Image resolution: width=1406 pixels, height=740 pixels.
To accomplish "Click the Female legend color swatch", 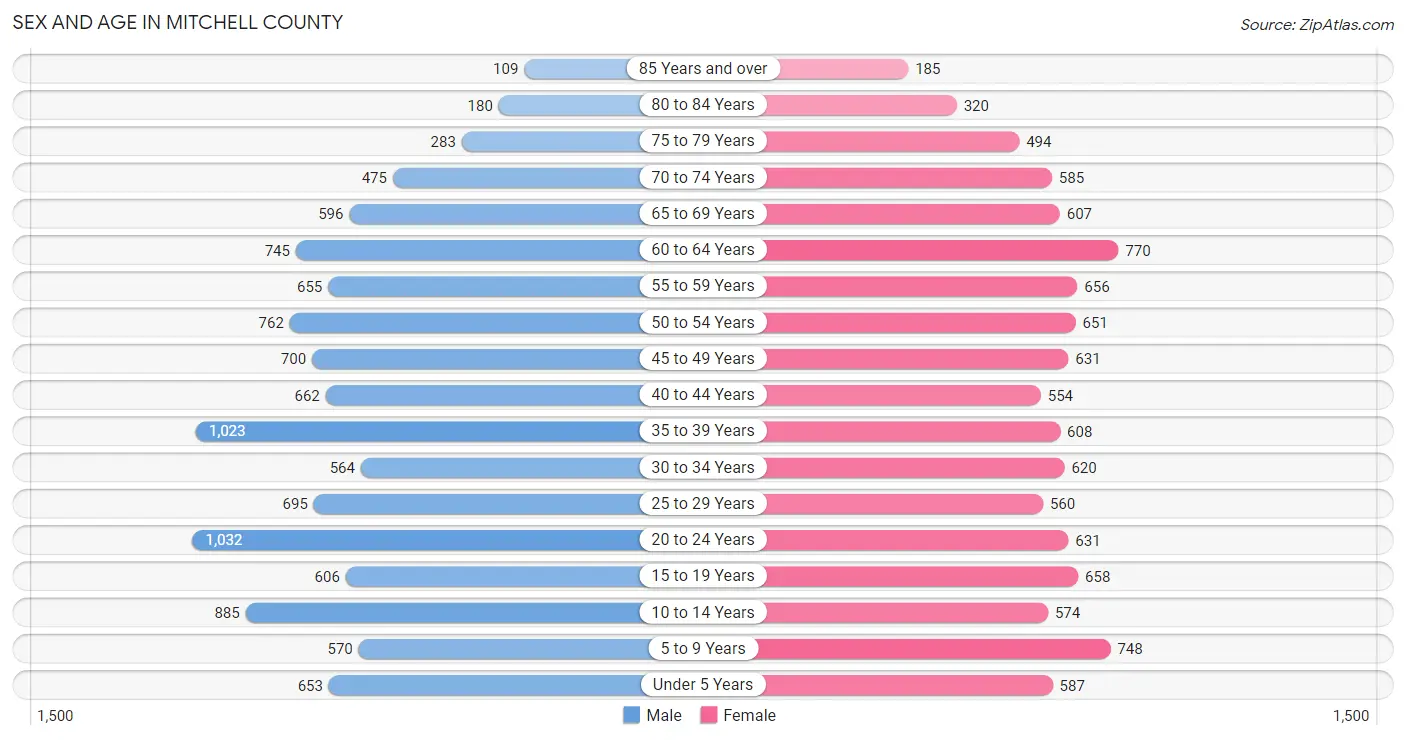I will (709, 715).
